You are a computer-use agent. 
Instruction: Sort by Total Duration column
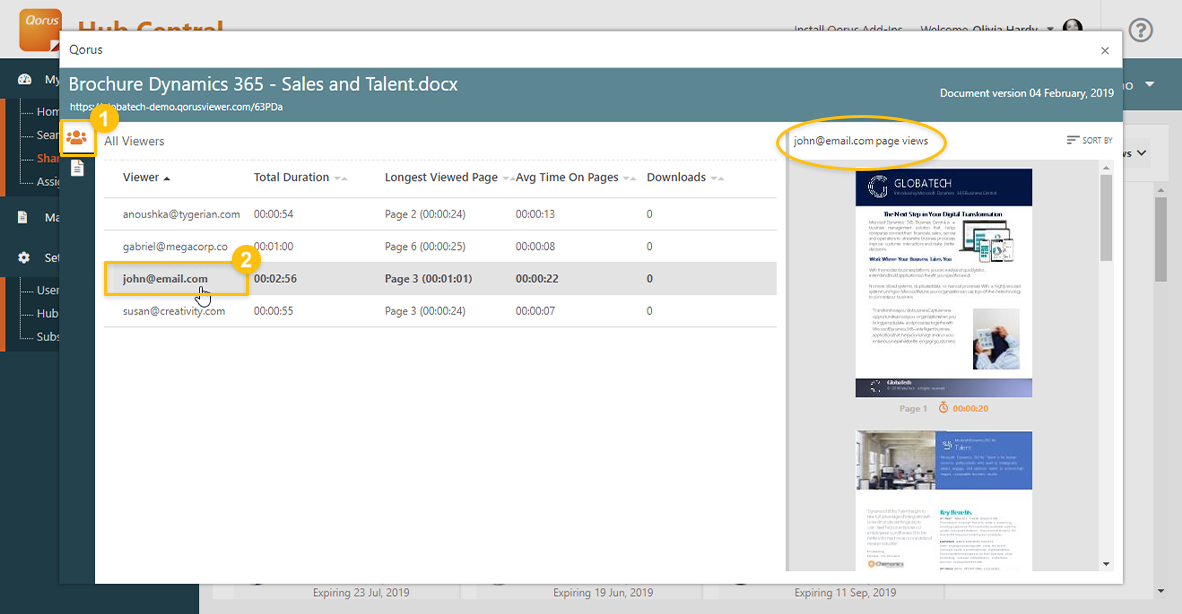pyautogui.click(x=300, y=177)
